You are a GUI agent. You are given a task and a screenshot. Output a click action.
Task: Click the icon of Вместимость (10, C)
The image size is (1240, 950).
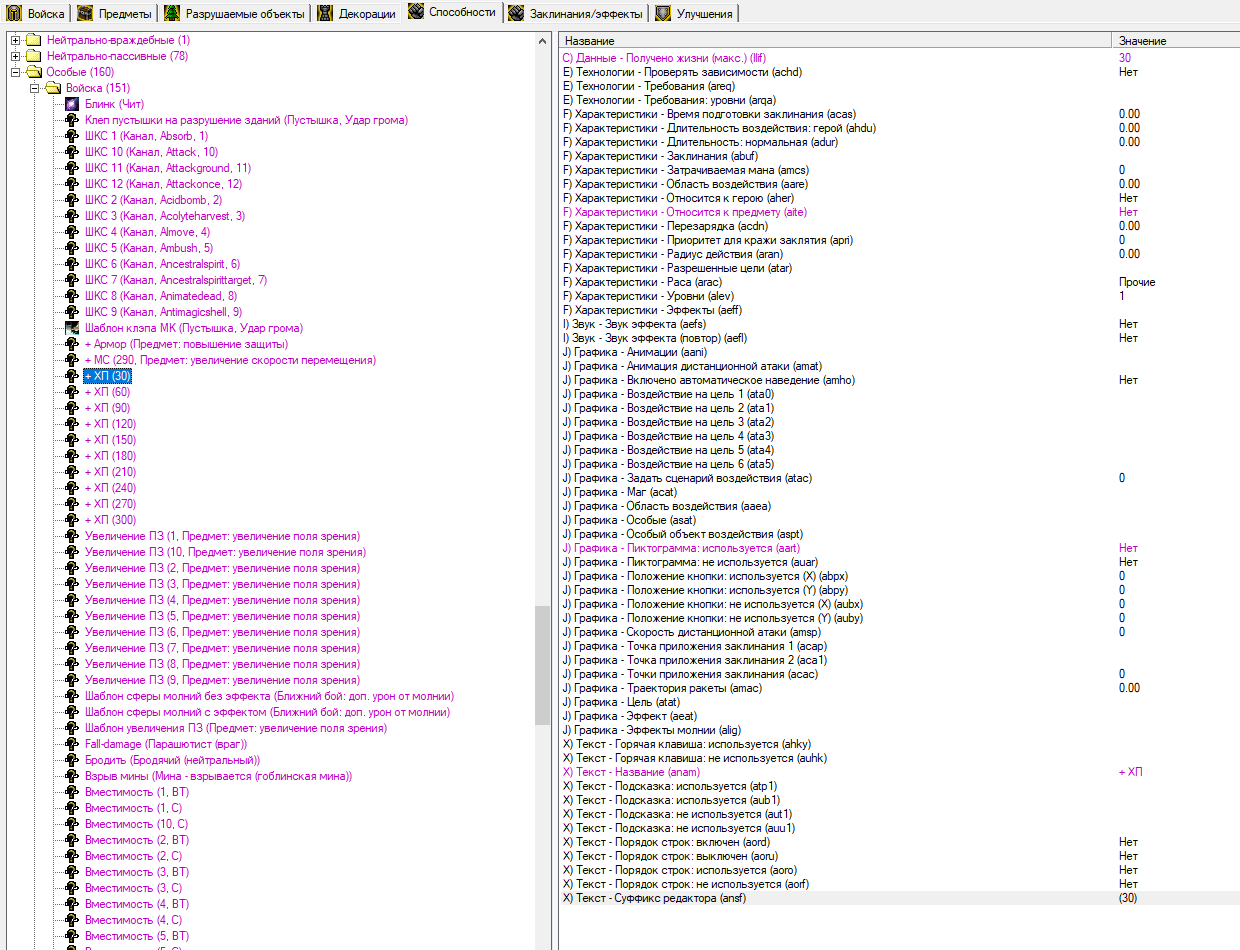(72, 824)
